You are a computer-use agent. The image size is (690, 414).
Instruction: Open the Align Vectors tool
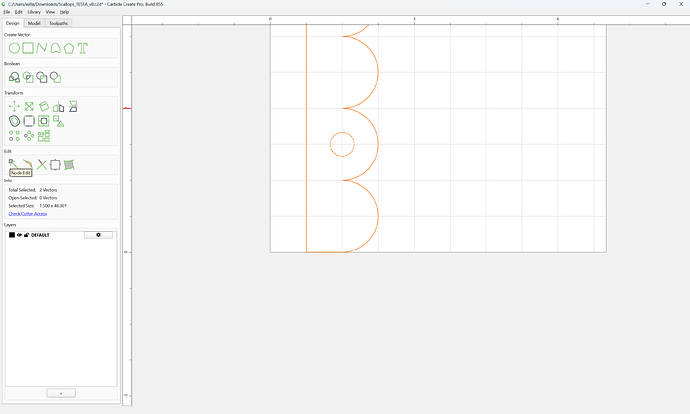[x=44, y=121]
